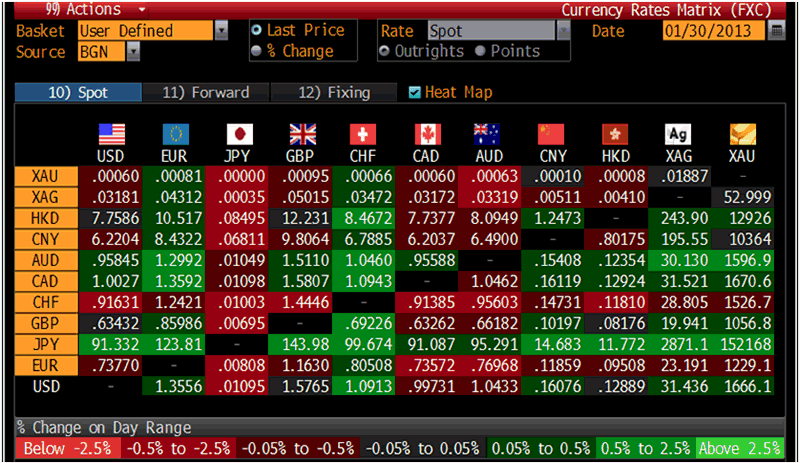Click the GBP Union Jack flag icon
This screenshot has width=800, height=463.
[x=301, y=135]
